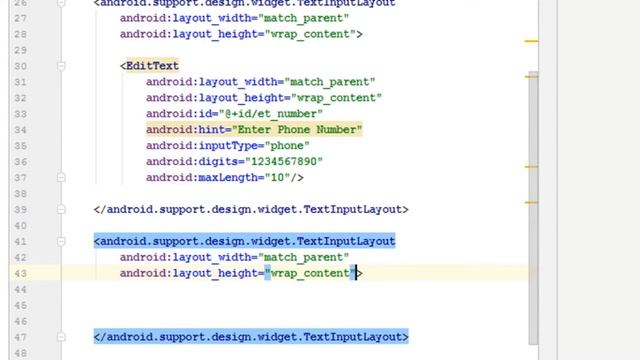Image resolution: width=640 pixels, height=360 pixels.
Task: Collapse the TextInputLayout fold on line 41
Action: tap(61, 241)
